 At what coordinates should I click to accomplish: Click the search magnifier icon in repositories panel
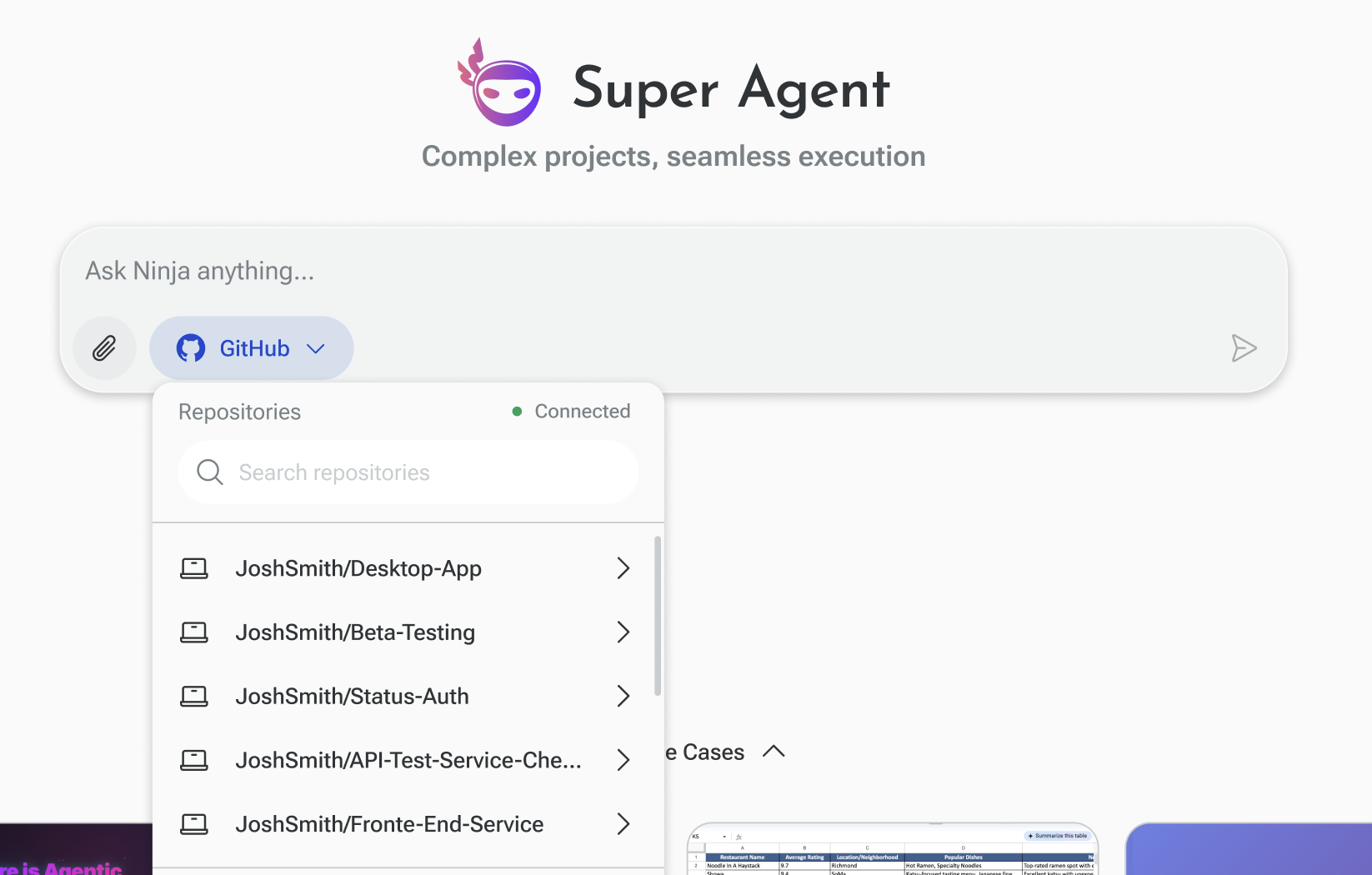point(209,472)
